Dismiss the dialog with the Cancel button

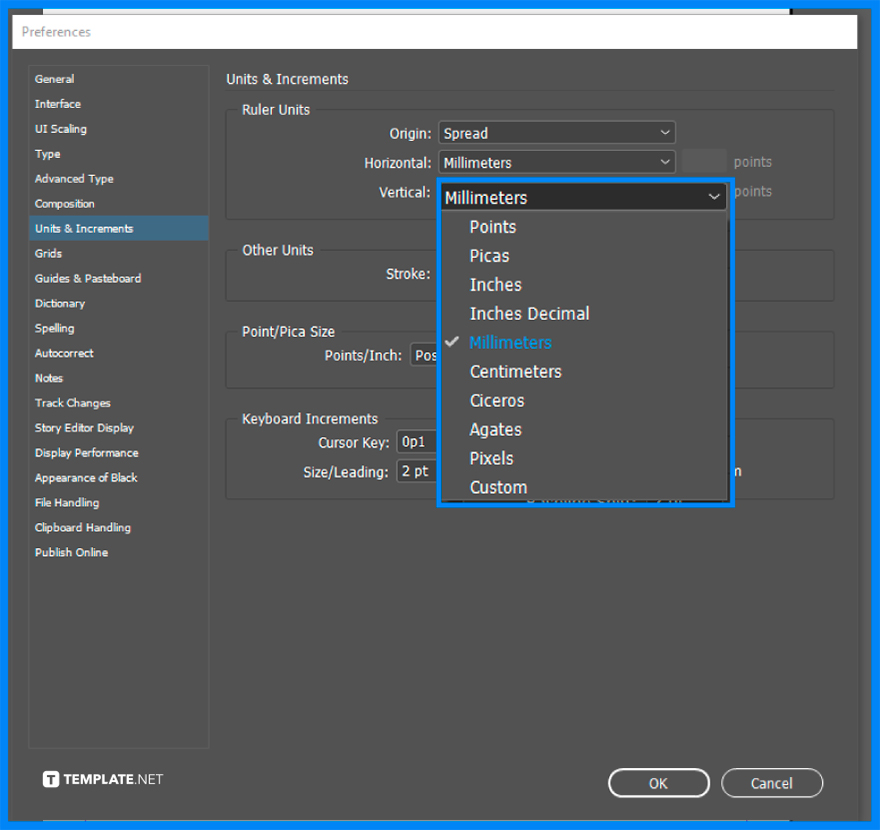coord(772,783)
